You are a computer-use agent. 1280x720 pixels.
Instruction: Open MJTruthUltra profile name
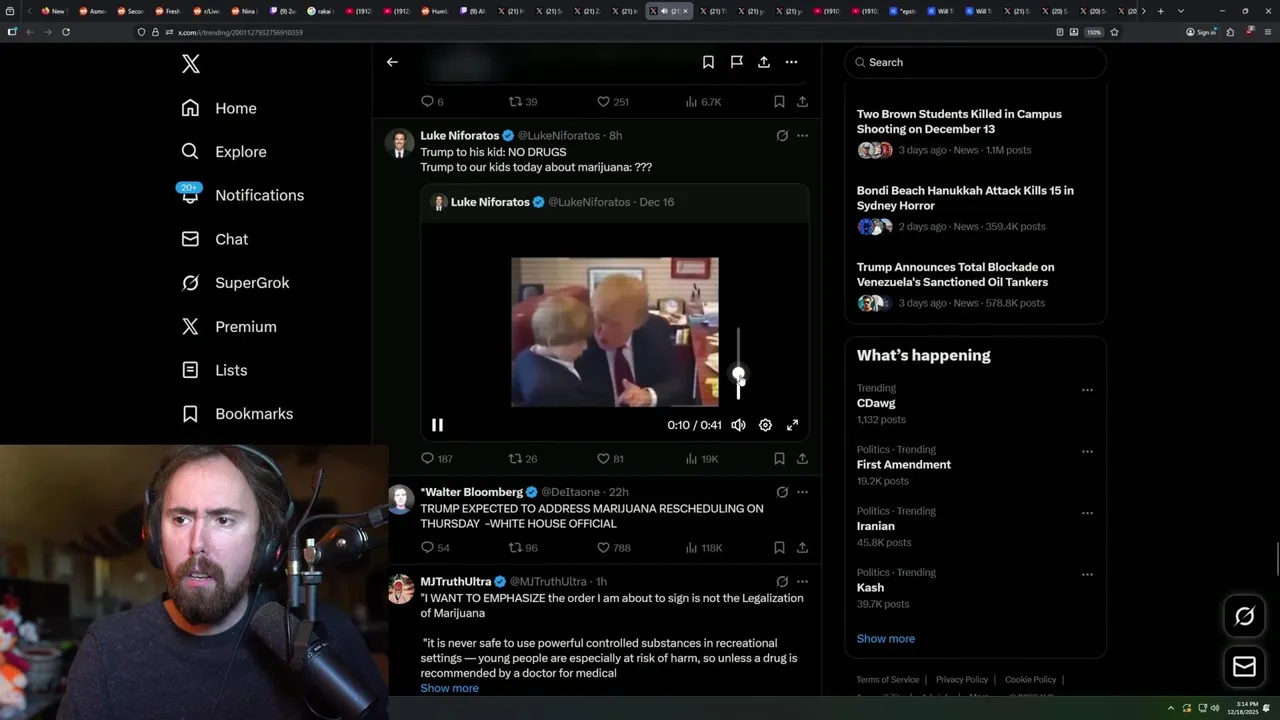click(455, 581)
